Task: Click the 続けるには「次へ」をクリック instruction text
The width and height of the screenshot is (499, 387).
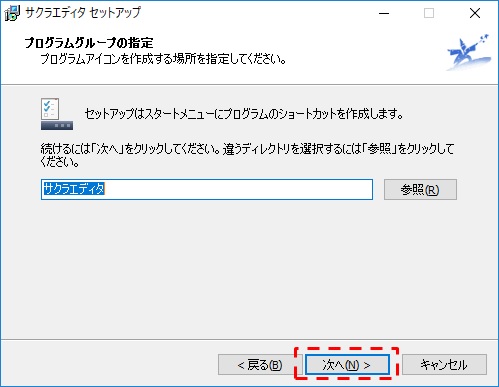Action: [247, 155]
